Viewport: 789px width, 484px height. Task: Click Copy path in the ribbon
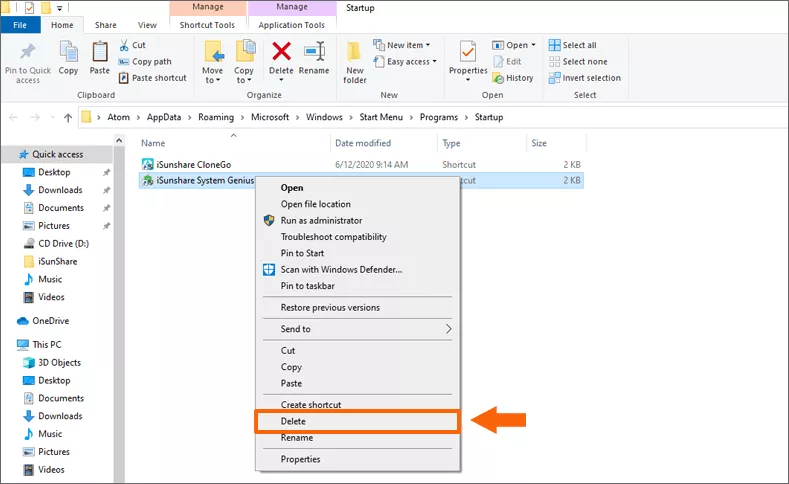pyautogui.click(x=145, y=61)
